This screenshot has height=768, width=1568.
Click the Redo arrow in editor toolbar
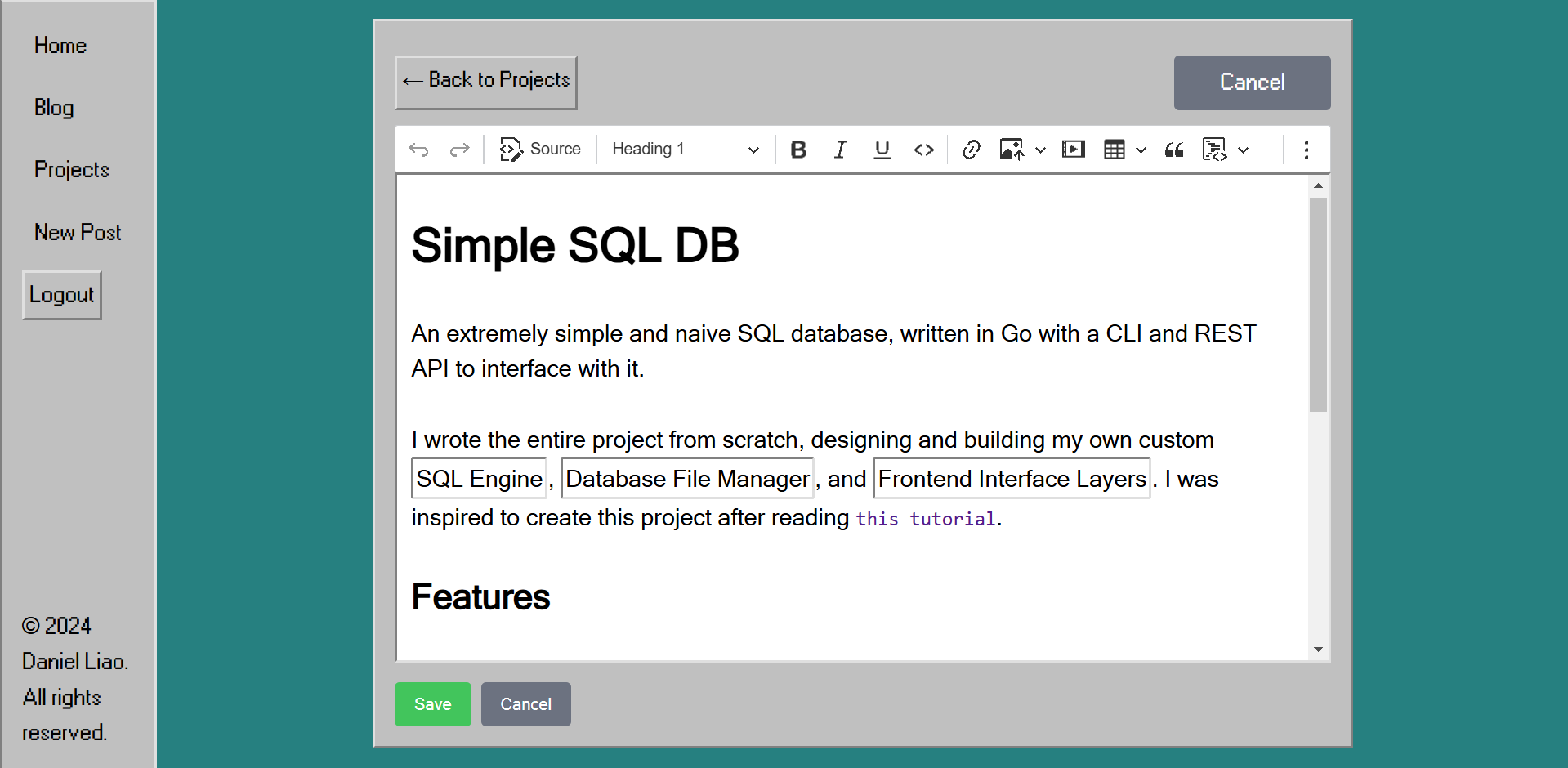pos(460,150)
